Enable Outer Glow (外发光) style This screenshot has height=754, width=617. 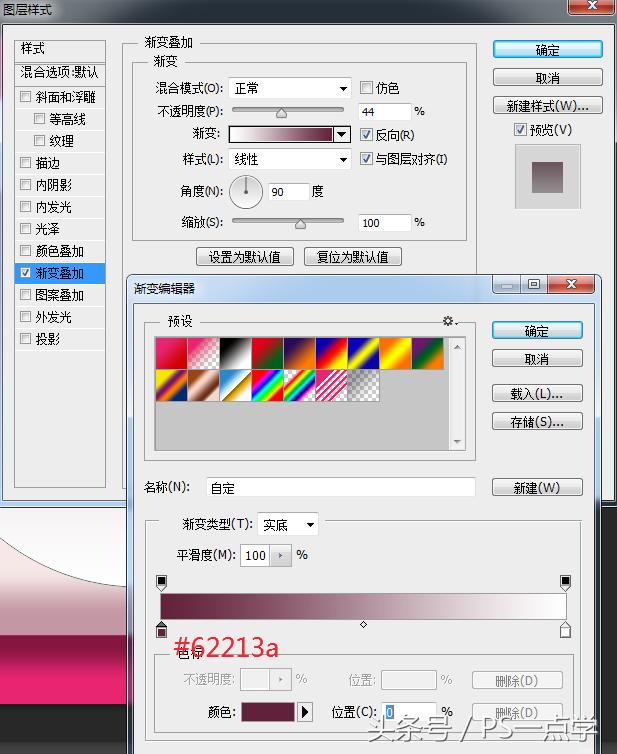coord(25,317)
